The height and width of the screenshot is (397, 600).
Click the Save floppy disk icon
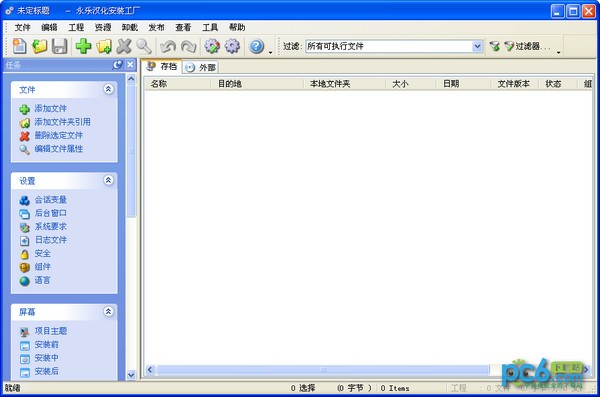click(x=59, y=46)
